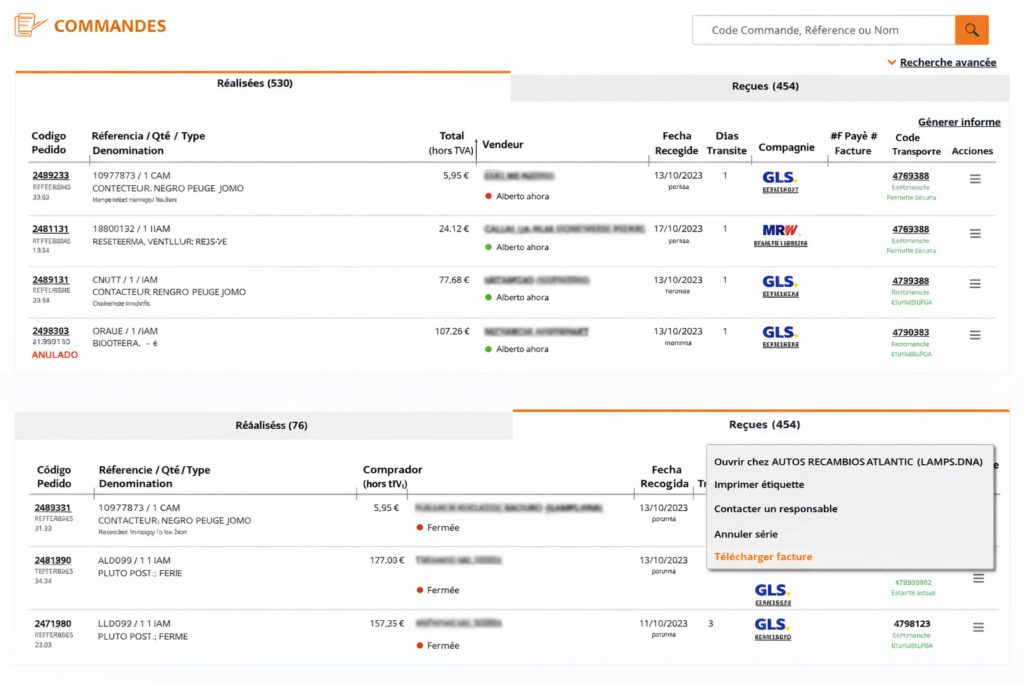Open transport code 4769388 for order 2481131
This screenshot has height=683, width=1024.
coord(910,229)
